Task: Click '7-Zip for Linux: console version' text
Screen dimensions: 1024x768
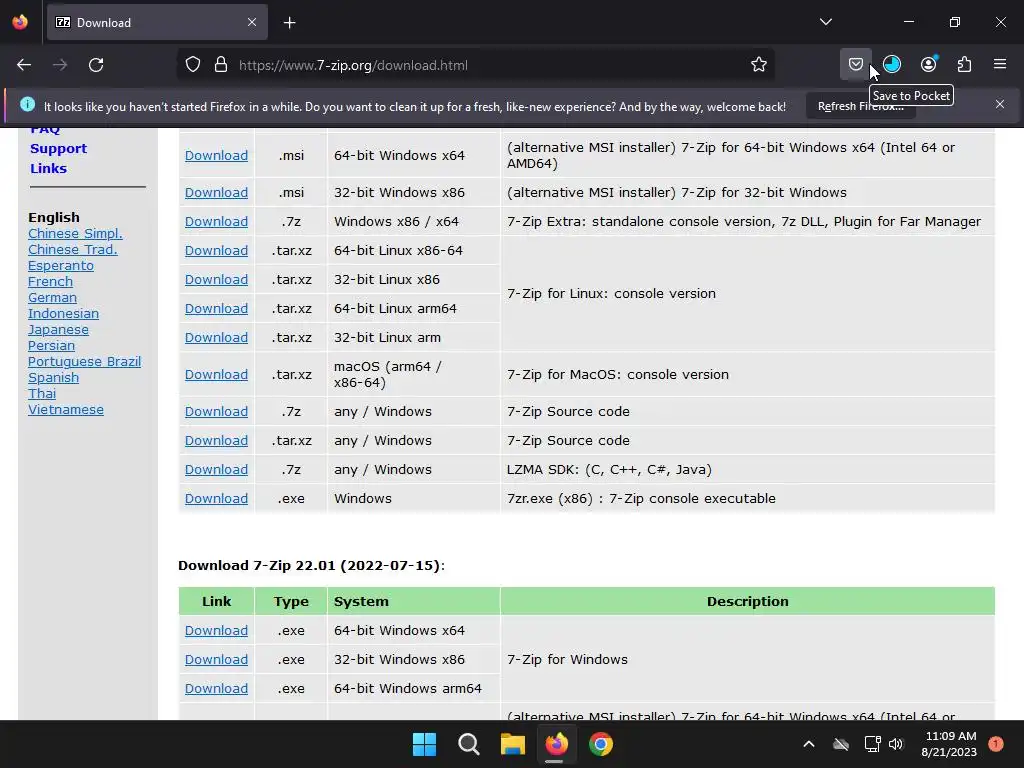Action: point(611,294)
